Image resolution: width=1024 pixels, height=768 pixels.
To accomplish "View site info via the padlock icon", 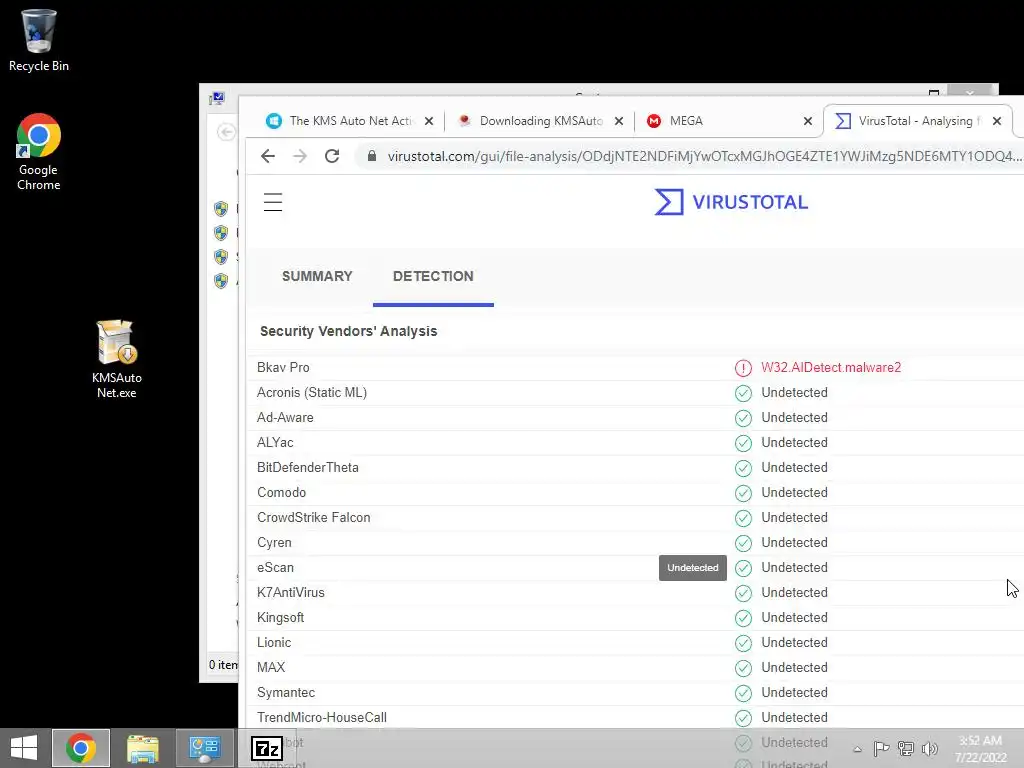I will pos(372,156).
